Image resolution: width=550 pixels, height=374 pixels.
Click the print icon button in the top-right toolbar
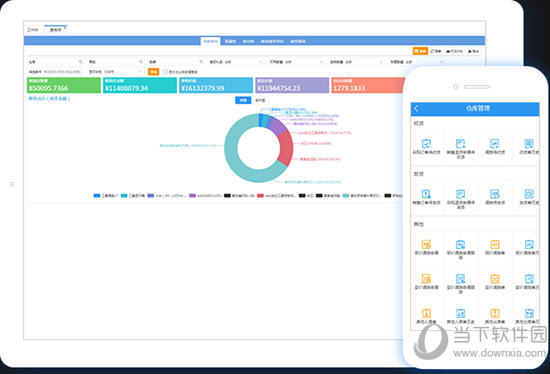point(454,51)
